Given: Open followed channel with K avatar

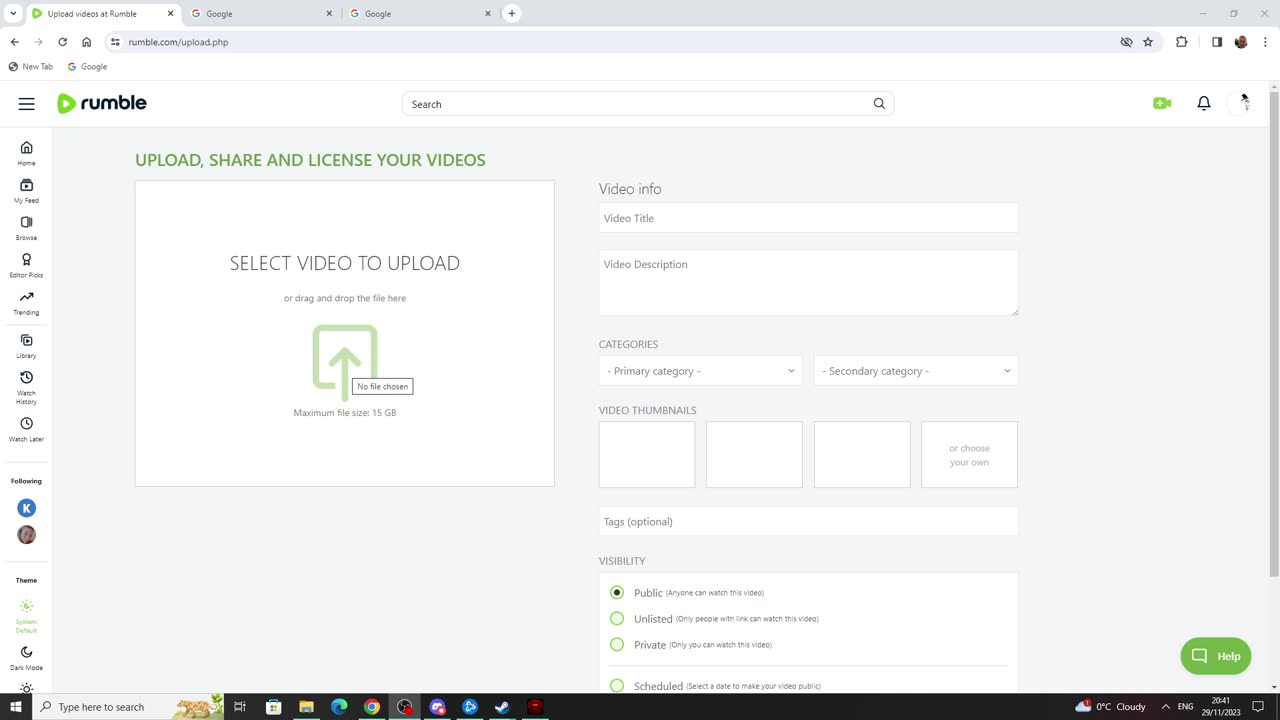Looking at the screenshot, I should tap(26, 508).
